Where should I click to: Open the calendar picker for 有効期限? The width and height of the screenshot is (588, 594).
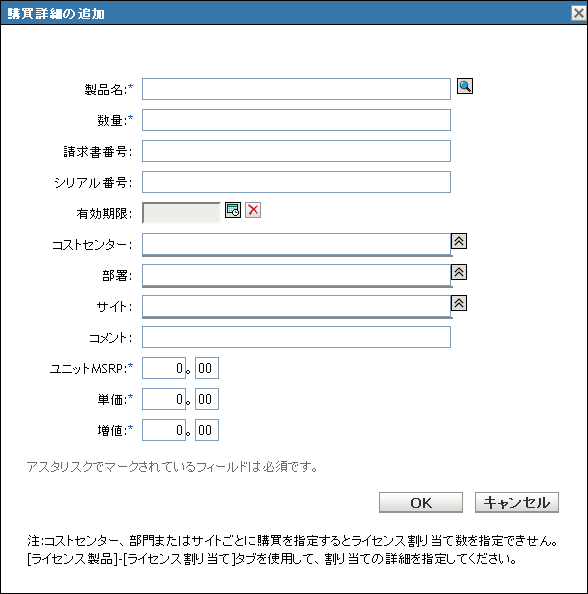(x=233, y=210)
